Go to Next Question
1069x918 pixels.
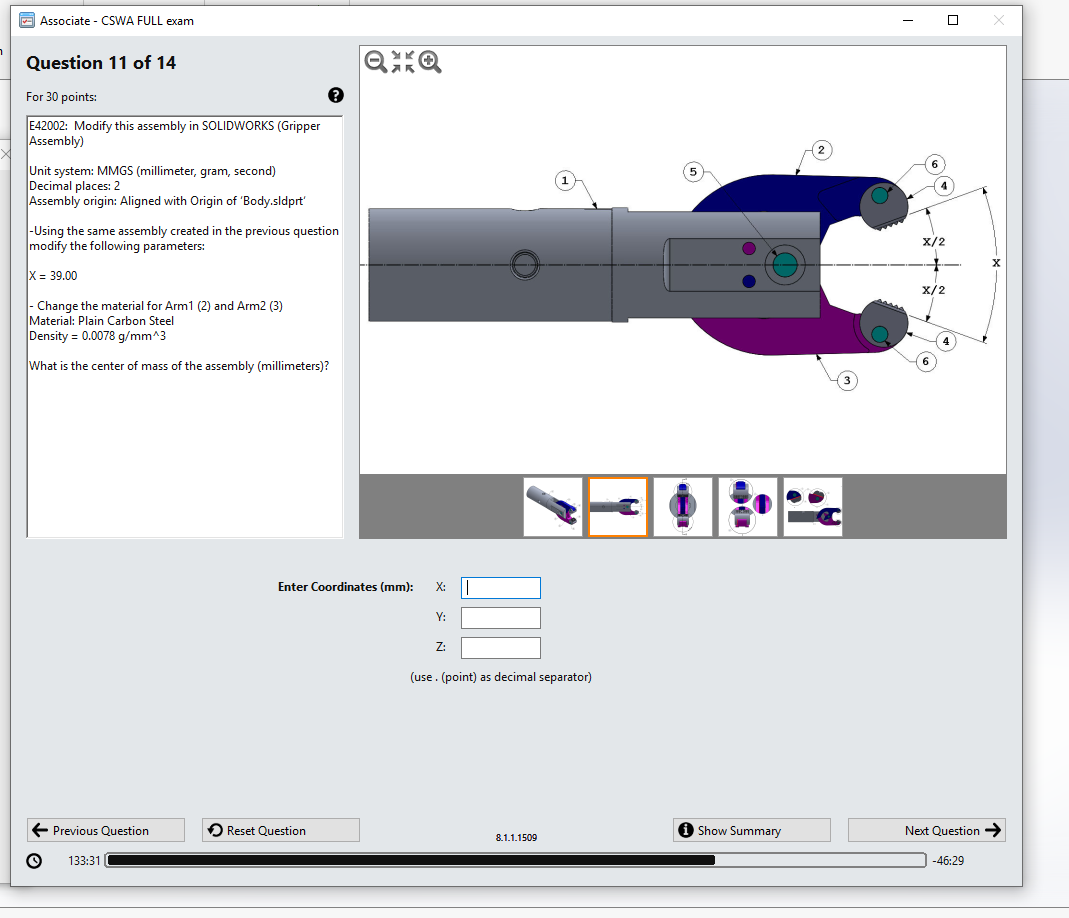(927, 830)
